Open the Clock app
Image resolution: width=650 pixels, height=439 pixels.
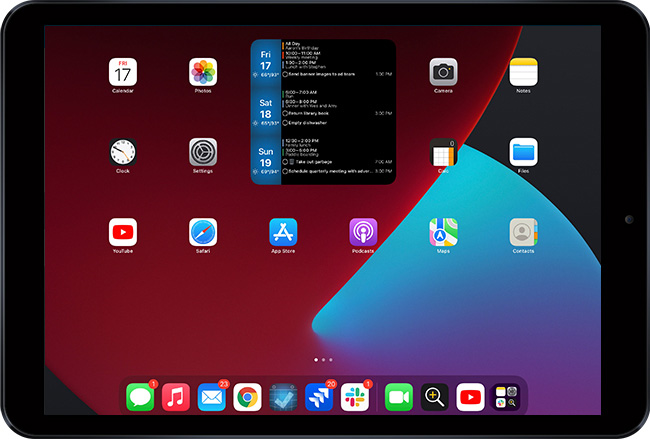coord(123,152)
